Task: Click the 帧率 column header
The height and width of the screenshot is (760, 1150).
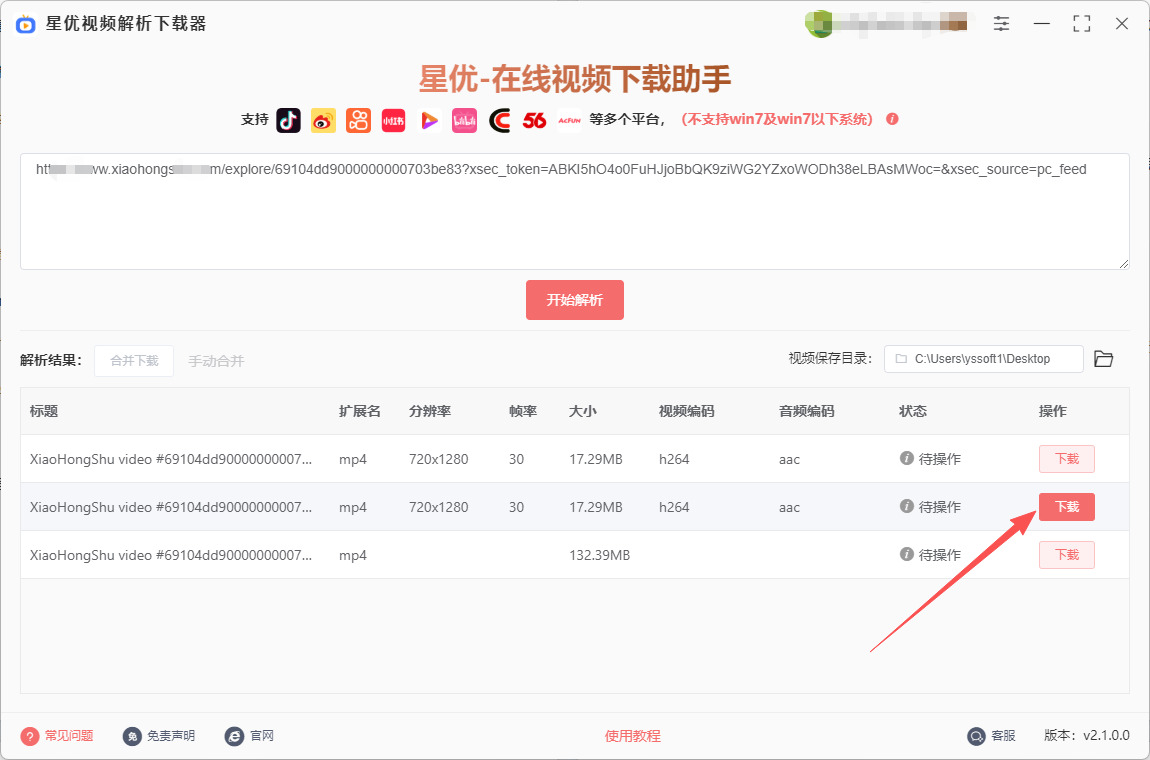Action: [x=523, y=412]
